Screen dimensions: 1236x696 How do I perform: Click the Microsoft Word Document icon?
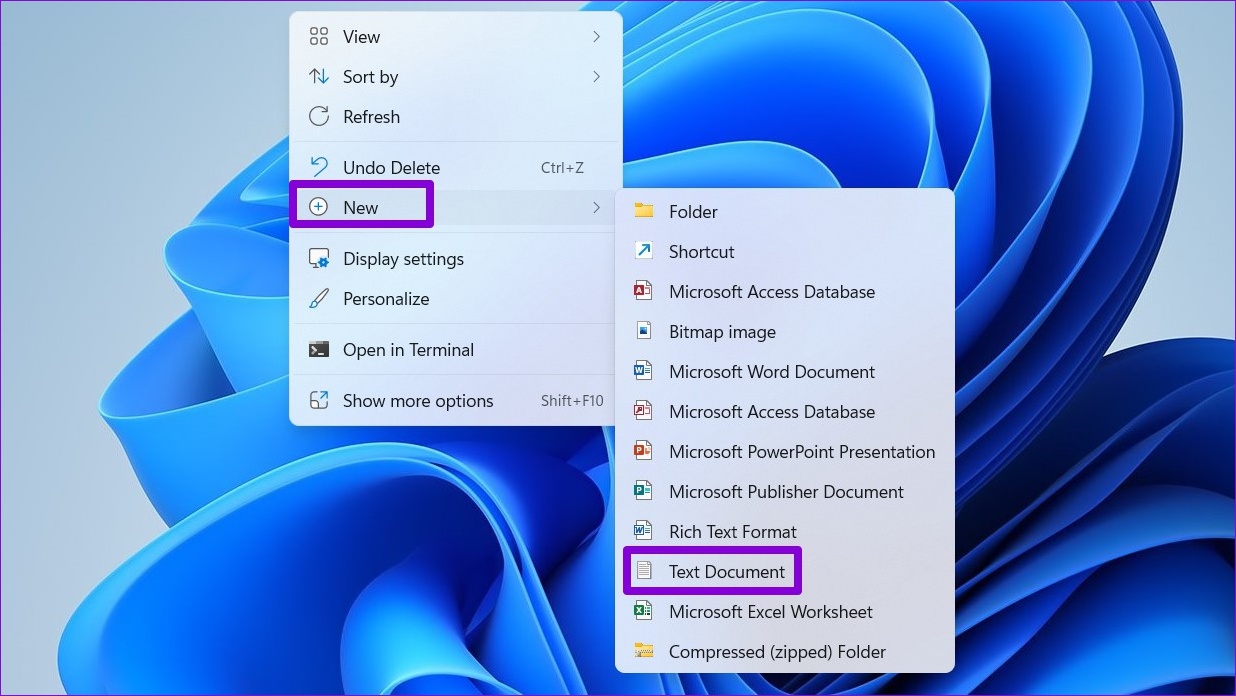pyautogui.click(x=644, y=371)
